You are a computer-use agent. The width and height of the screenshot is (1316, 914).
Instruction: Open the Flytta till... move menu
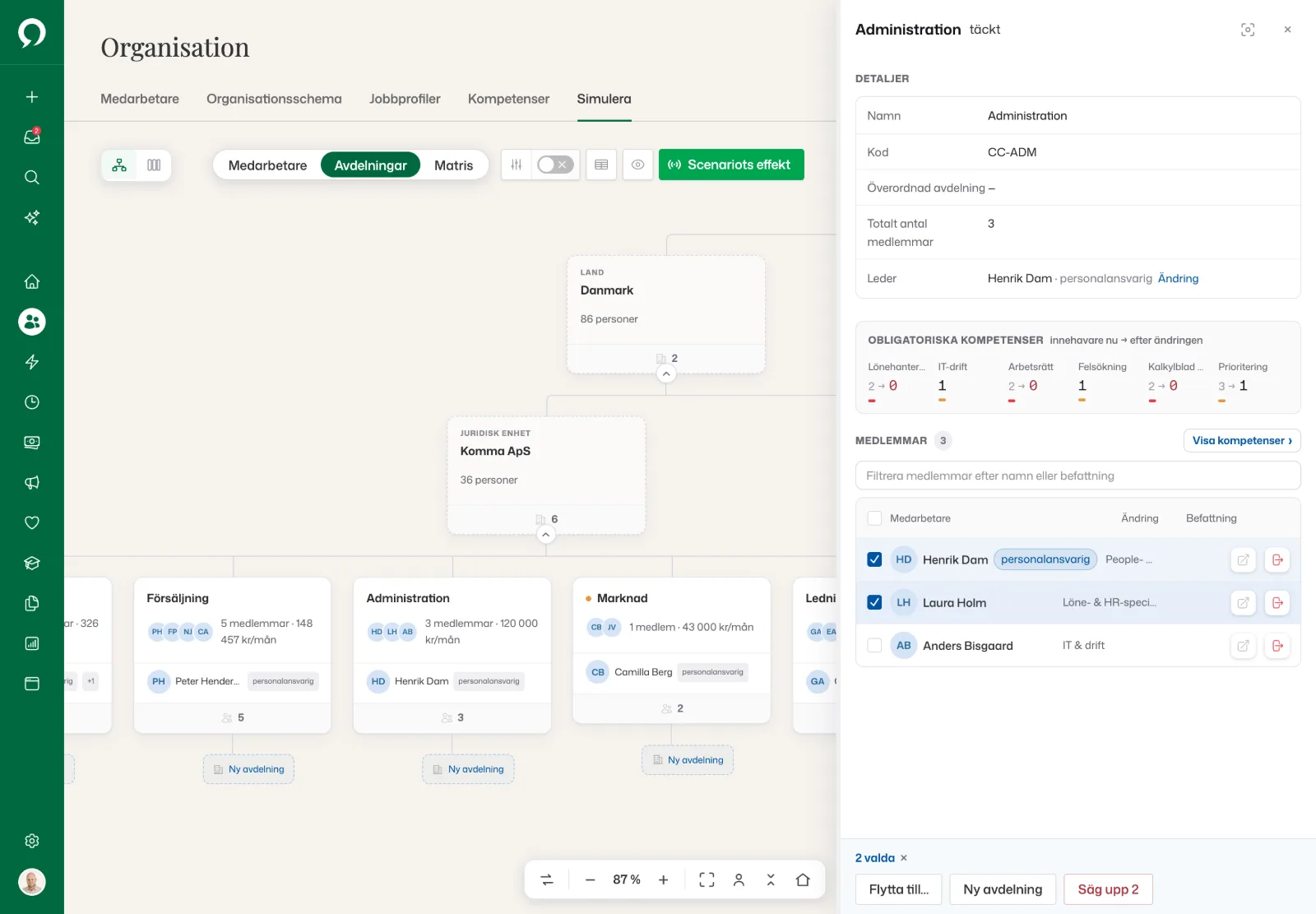(899, 889)
